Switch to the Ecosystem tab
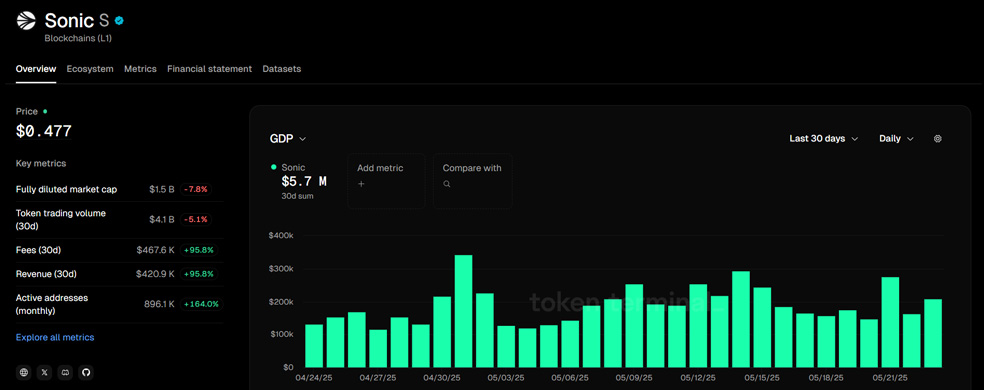 (x=90, y=69)
